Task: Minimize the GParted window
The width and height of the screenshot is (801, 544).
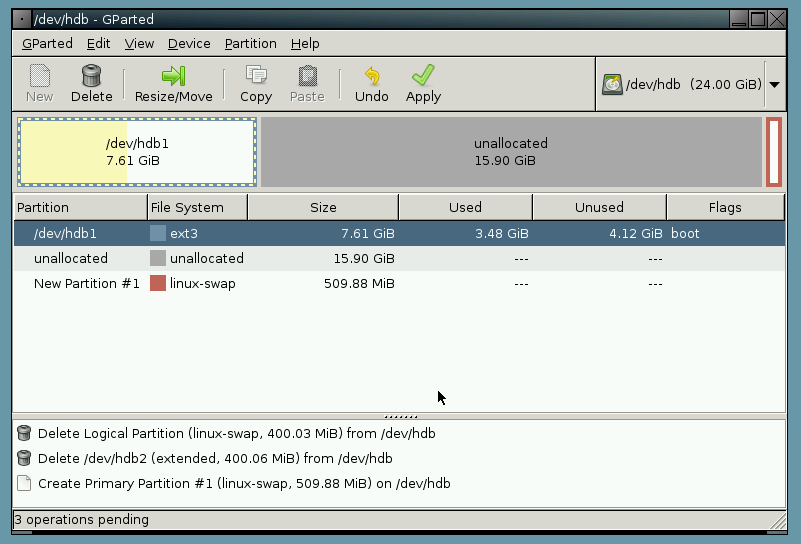Action: tap(738, 19)
